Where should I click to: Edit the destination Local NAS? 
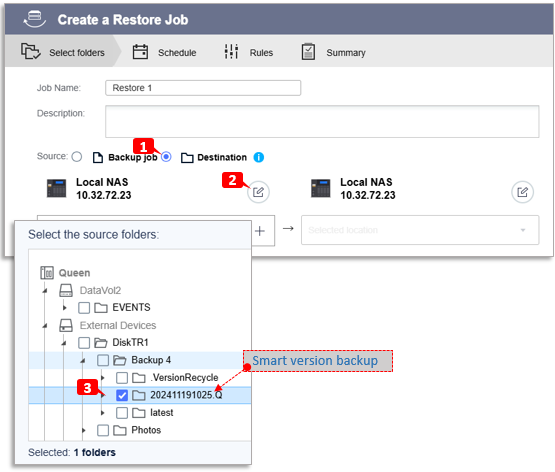522,192
